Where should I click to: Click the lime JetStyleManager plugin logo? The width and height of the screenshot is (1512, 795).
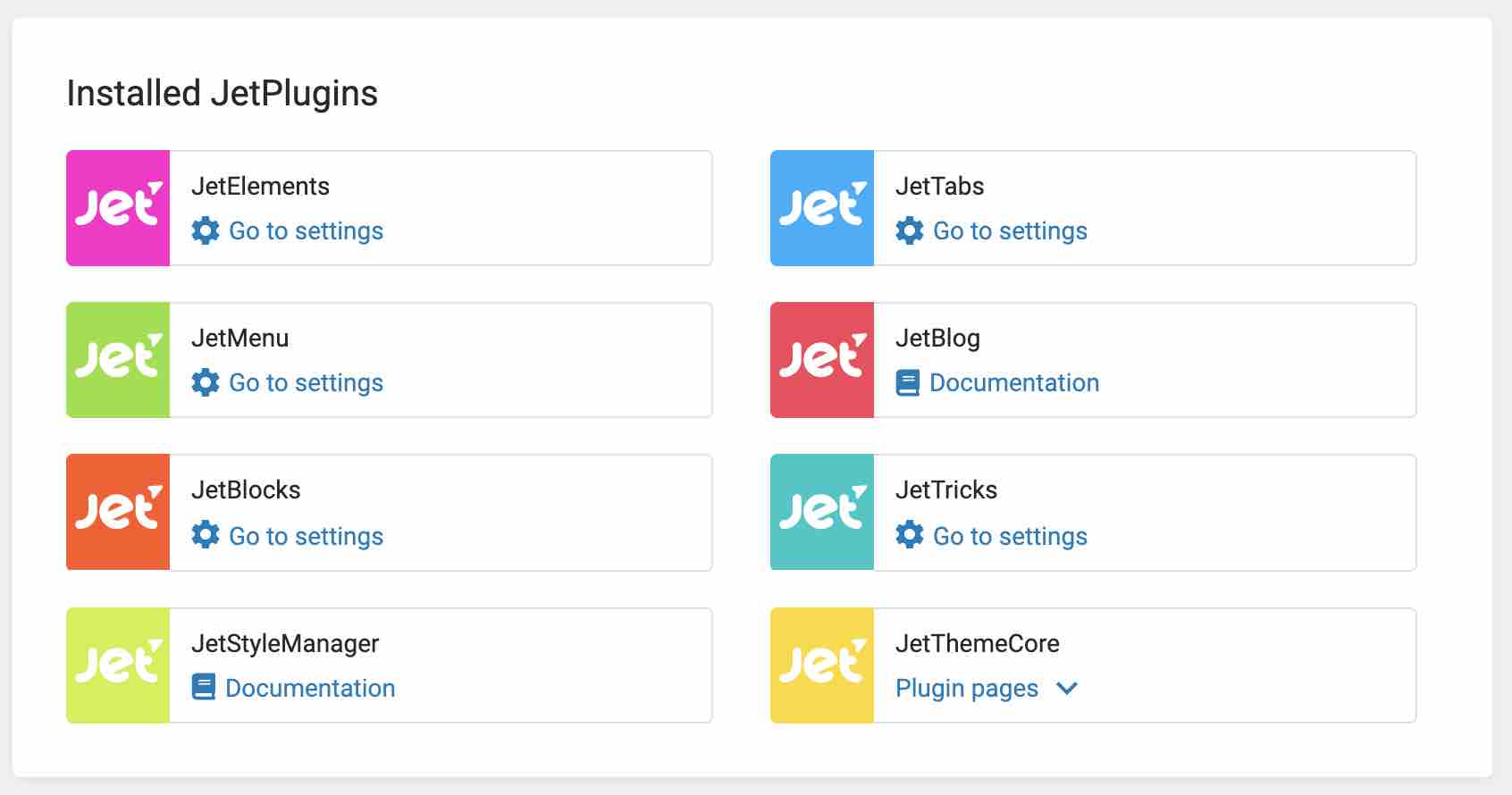118,665
